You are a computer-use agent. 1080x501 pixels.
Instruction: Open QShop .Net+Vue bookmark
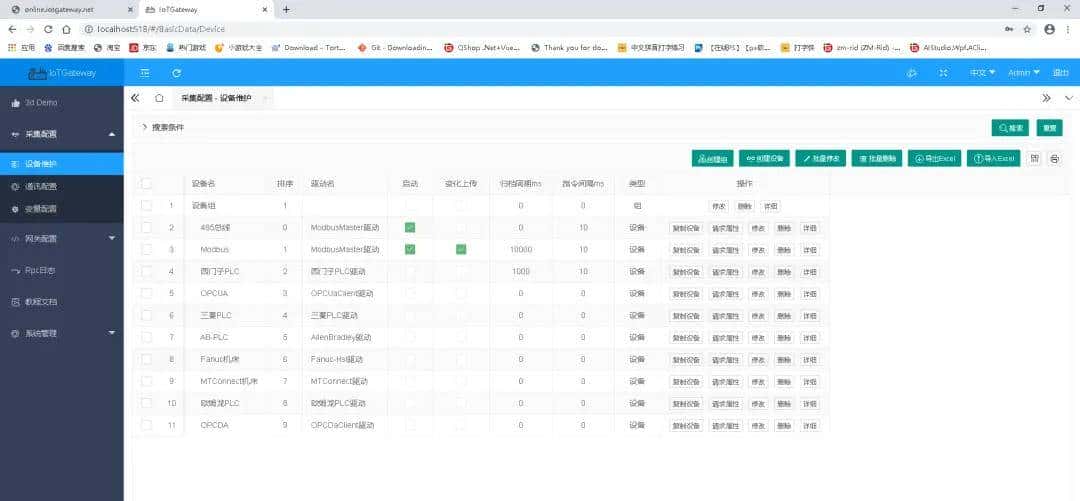coord(482,48)
